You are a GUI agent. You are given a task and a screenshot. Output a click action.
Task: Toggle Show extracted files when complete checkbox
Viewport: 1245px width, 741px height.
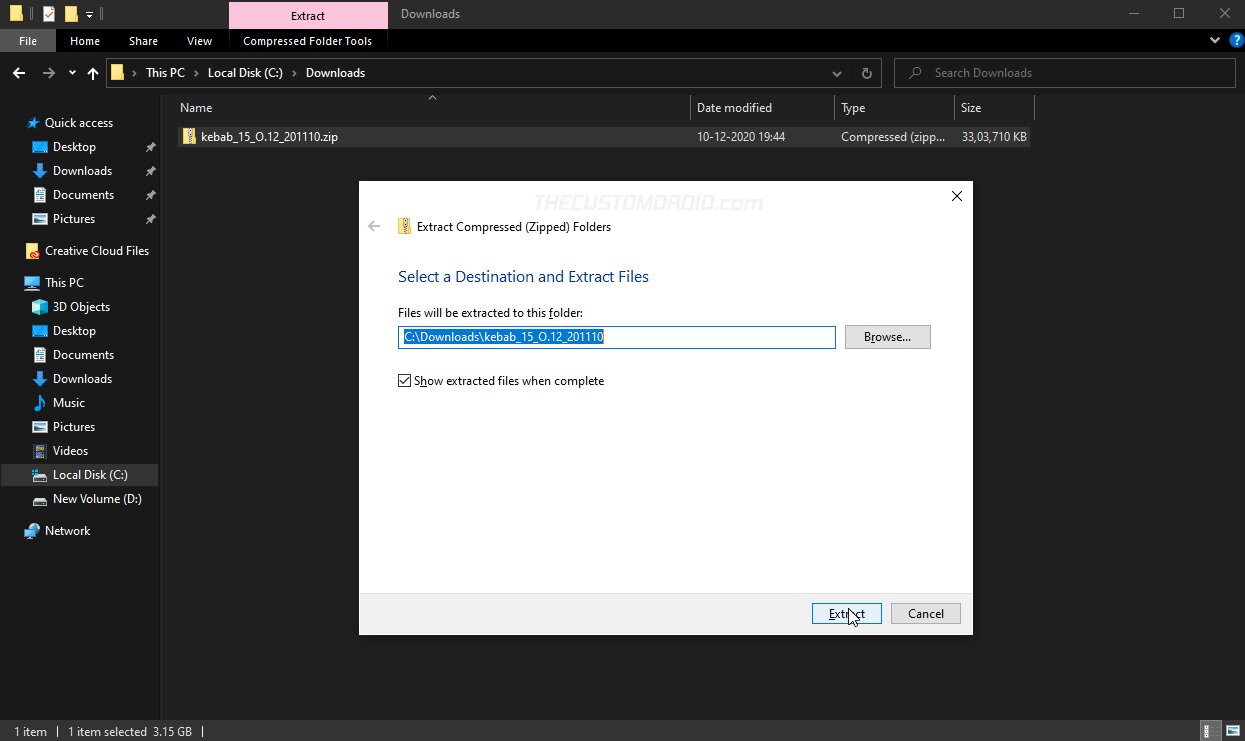(405, 381)
